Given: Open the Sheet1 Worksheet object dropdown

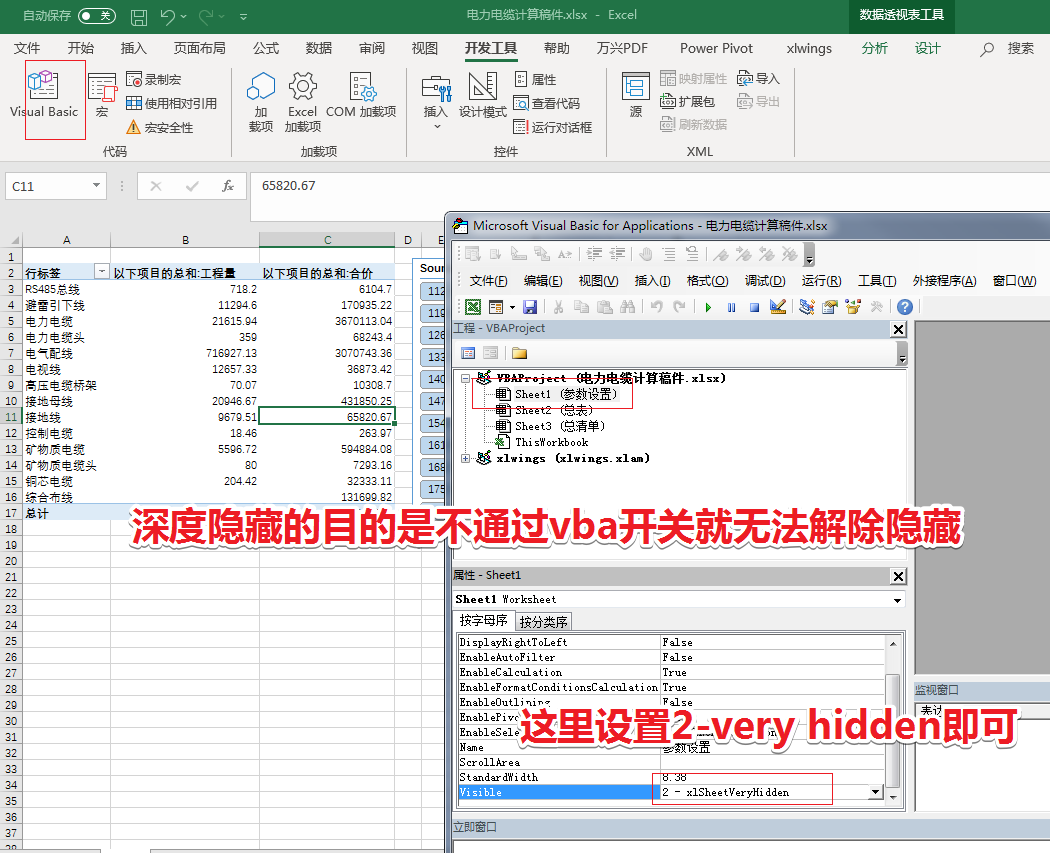Looking at the screenshot, I should point(897,600).
